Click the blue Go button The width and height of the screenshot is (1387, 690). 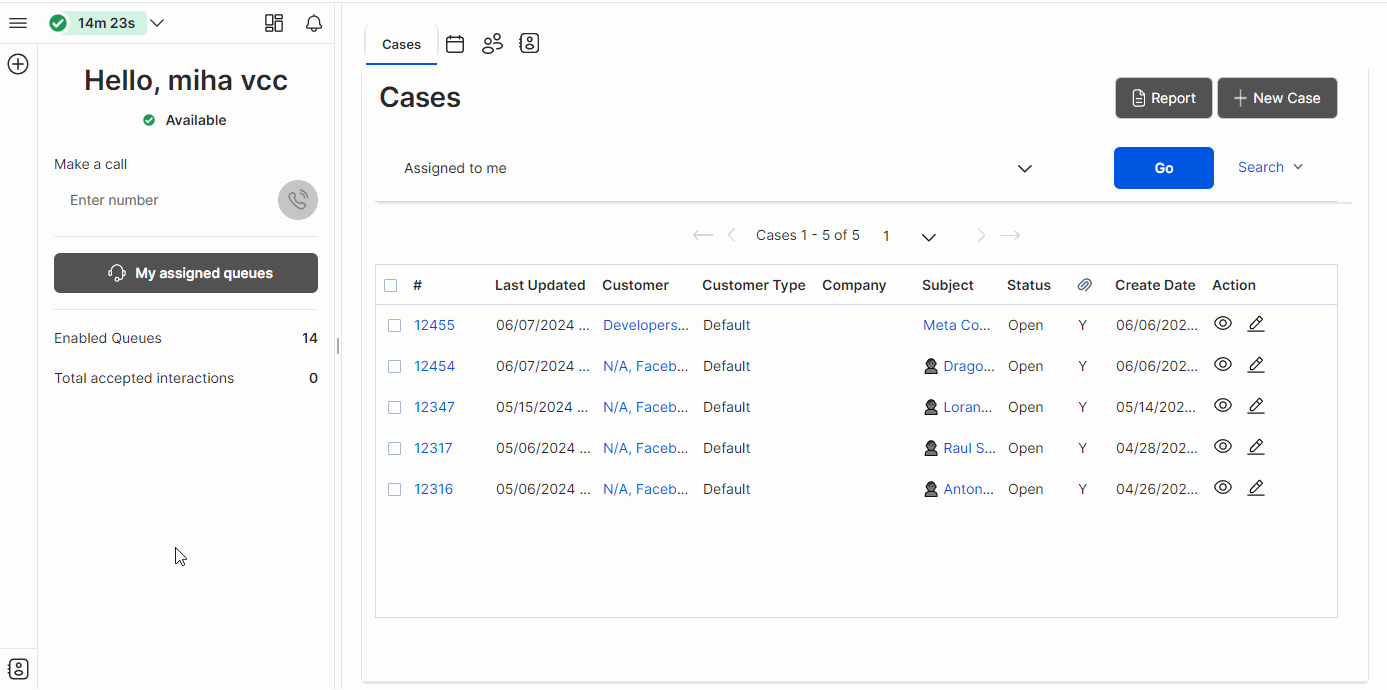click(1164, 168)
